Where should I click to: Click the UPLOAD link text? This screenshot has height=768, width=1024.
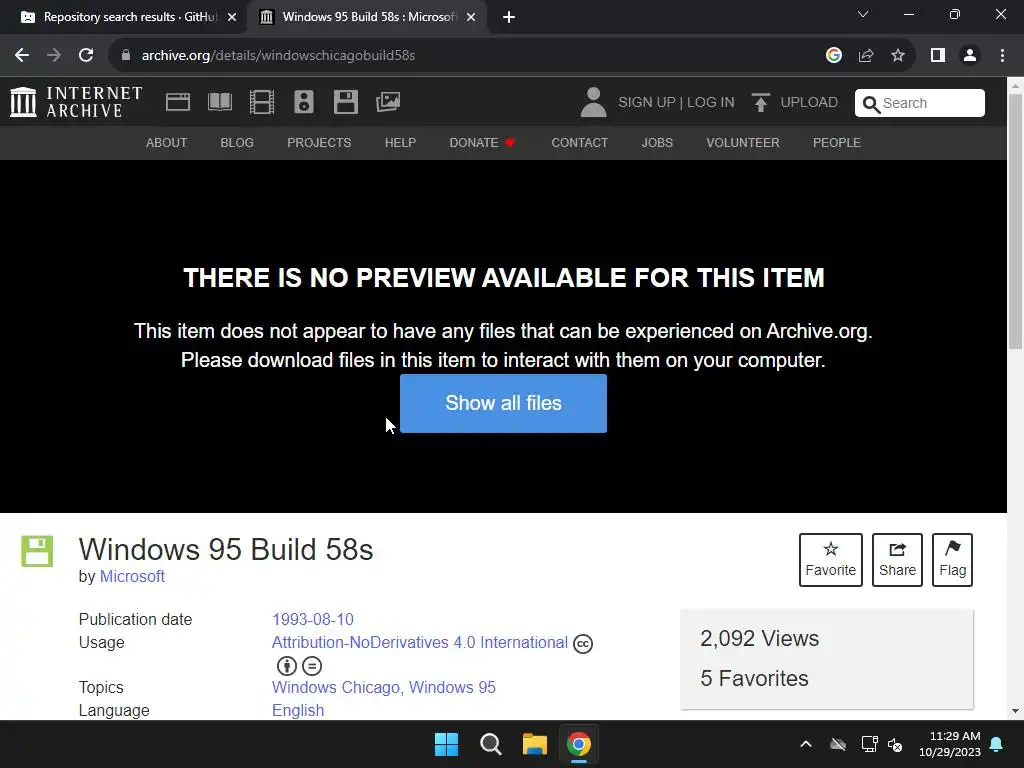pos(809,103)
